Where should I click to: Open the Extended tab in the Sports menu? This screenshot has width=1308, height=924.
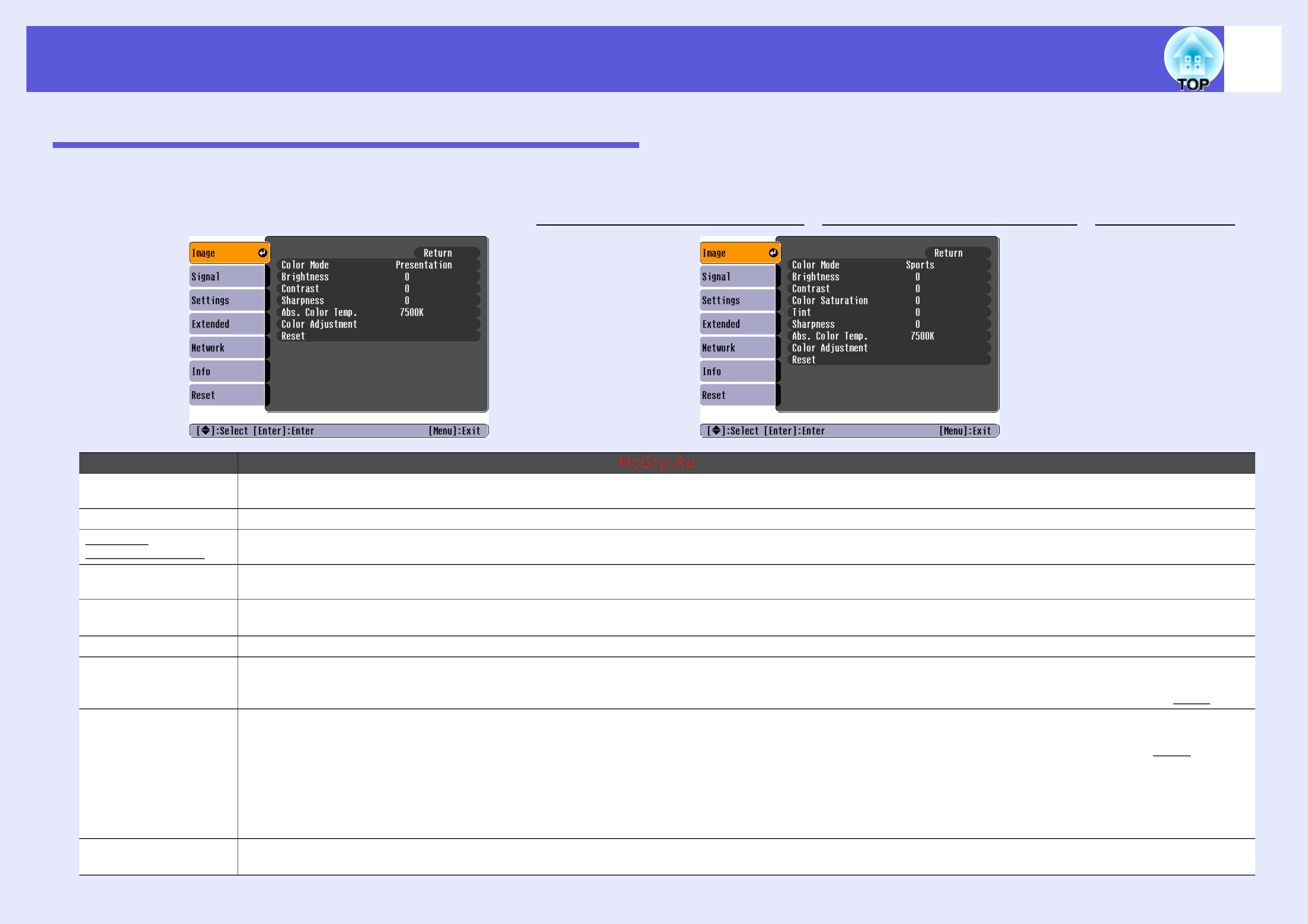coord(738,324)
